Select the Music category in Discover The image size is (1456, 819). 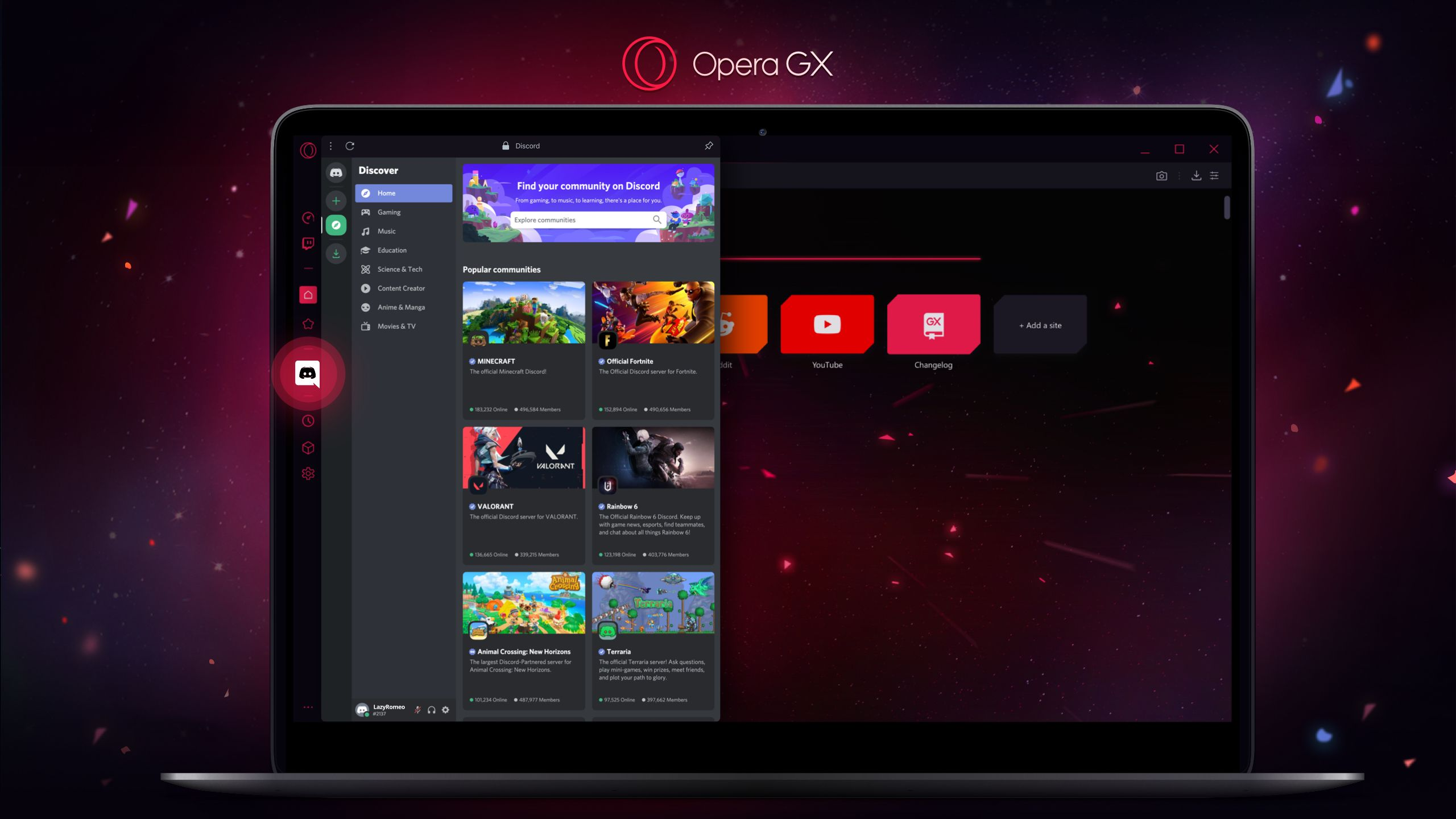pos(386,231)
